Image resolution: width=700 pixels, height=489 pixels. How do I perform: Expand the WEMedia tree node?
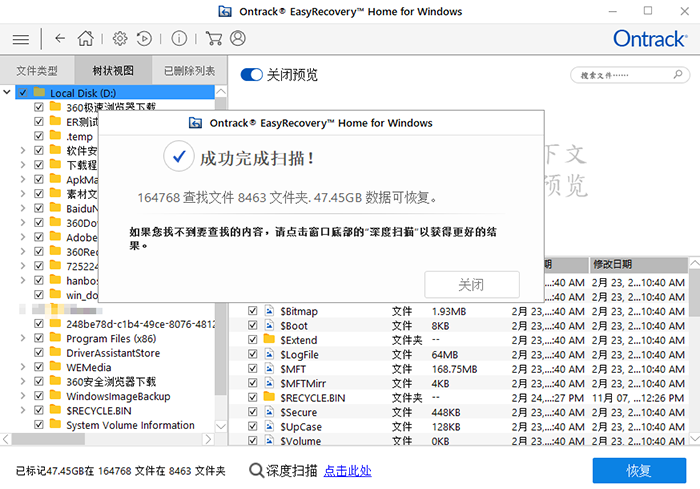(x=23, y=367)
